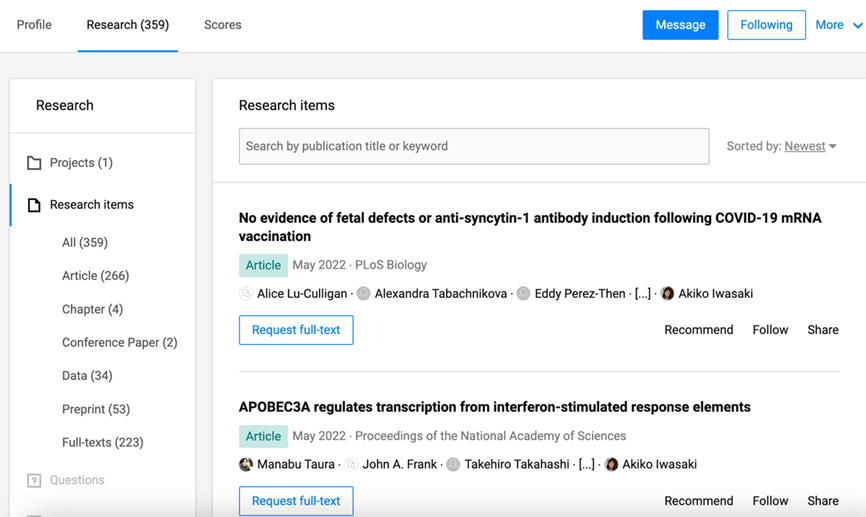
Task: Open the More dropdown menu
Action: [837, 25]
